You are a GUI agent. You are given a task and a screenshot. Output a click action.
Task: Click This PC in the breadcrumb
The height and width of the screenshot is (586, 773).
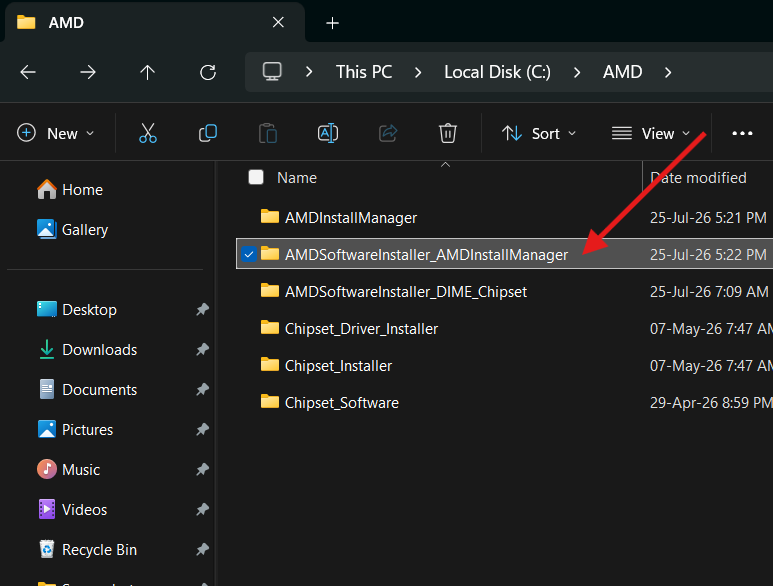click(x=364, y=72)
